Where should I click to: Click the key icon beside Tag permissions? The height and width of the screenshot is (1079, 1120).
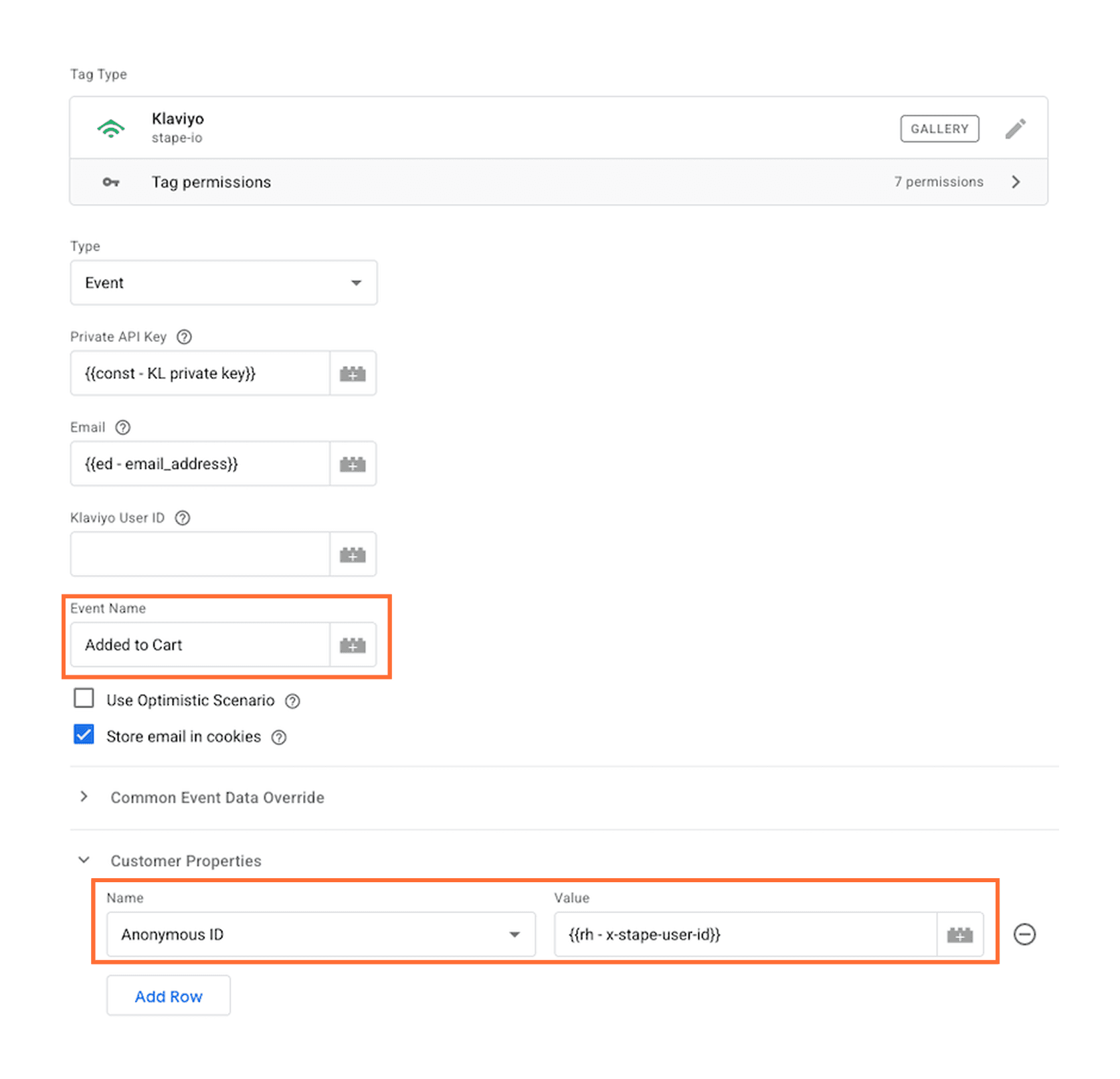111,181
